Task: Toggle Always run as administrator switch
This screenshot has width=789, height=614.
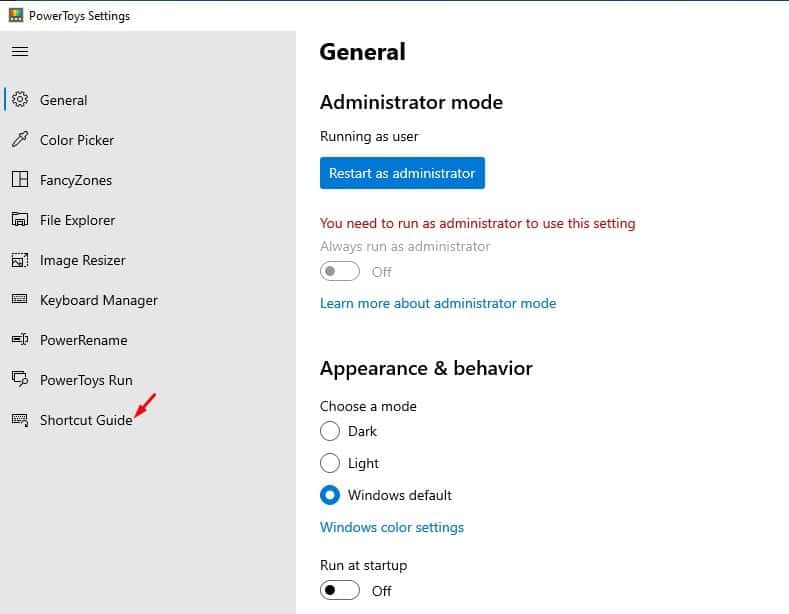Action: (x=340, y=271)
